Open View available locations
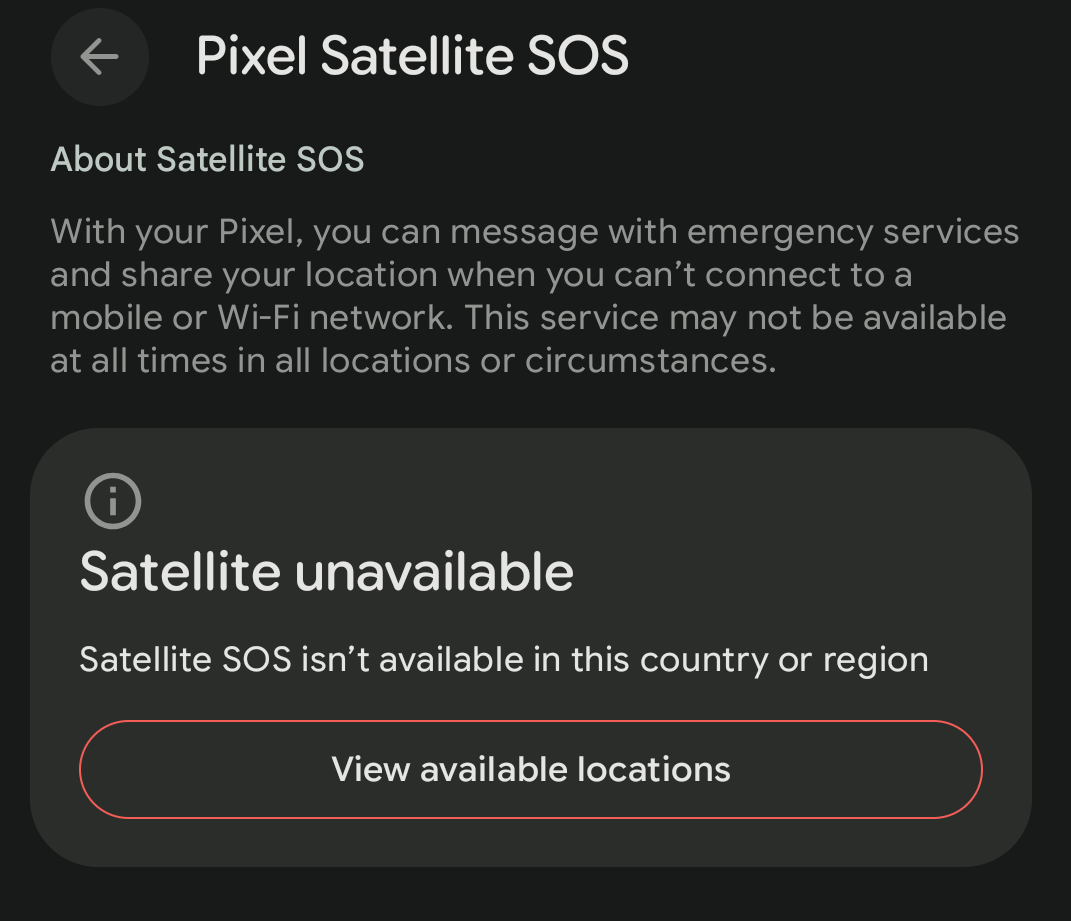 pos(530,769)
